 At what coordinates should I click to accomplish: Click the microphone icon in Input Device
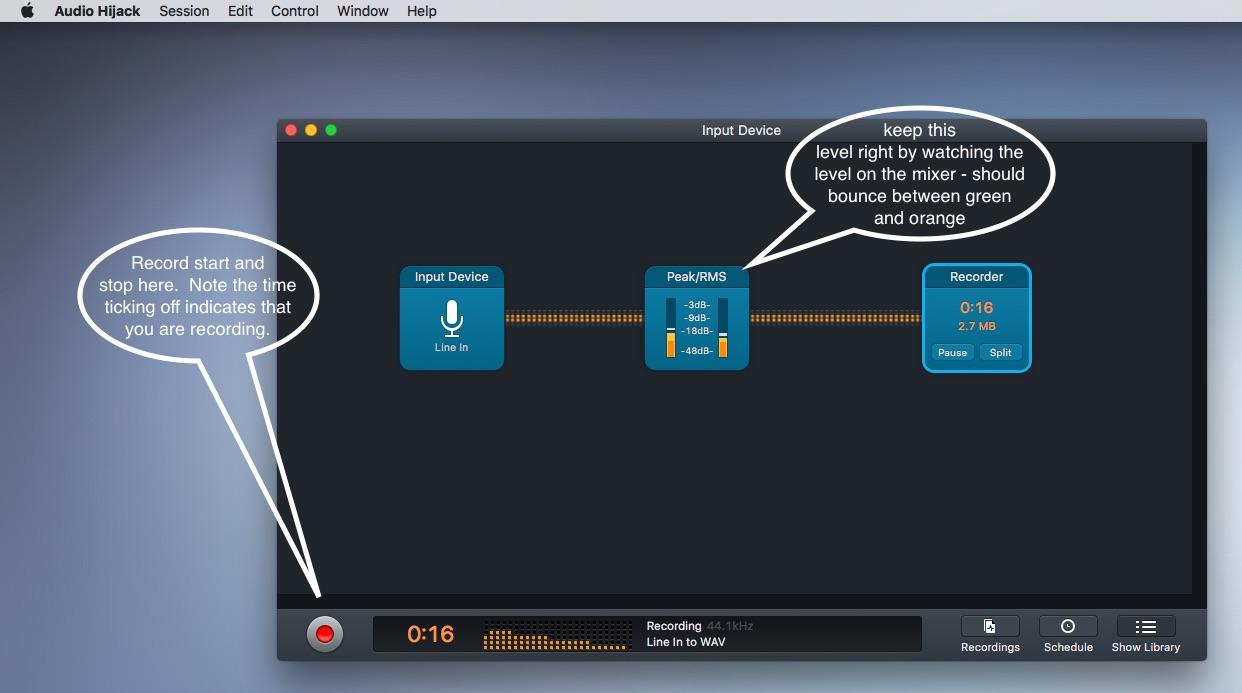click(451, 320)
